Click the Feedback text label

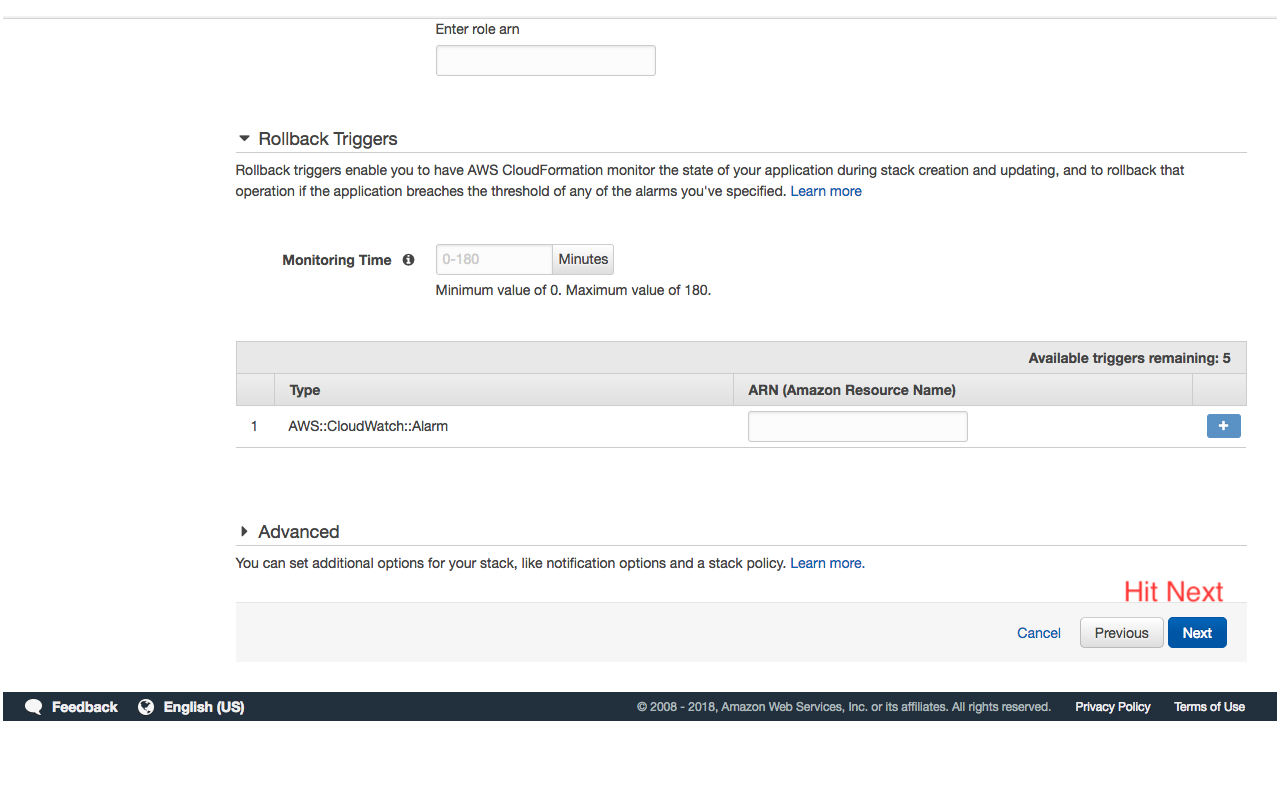[x=85, y=707]
